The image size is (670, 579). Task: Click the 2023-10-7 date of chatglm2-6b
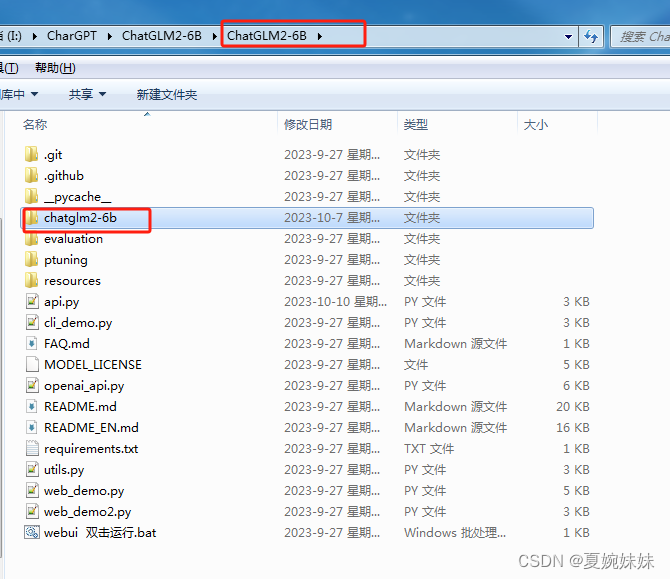pos(332,217)
